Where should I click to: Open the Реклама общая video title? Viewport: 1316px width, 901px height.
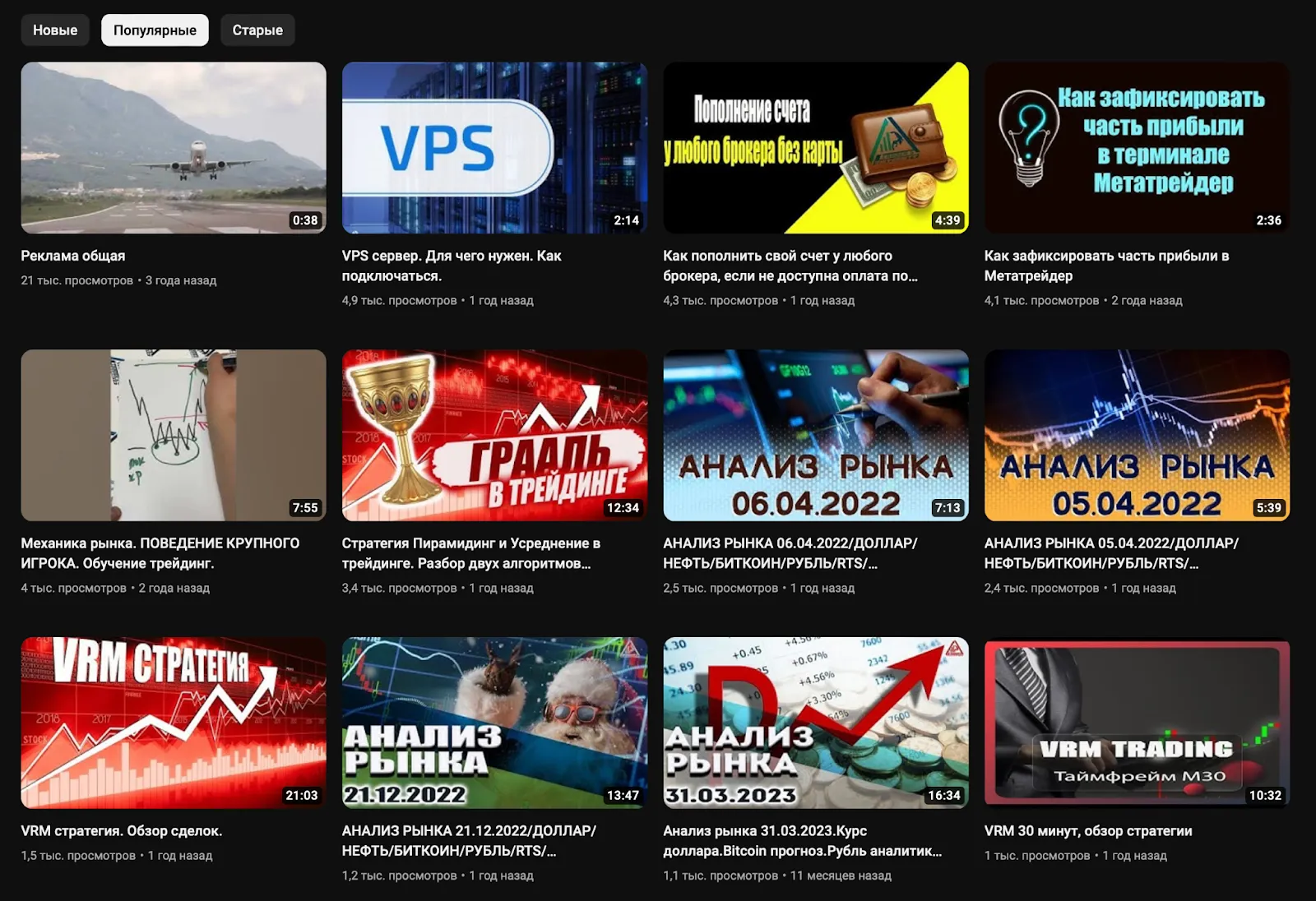coord(73,256)
